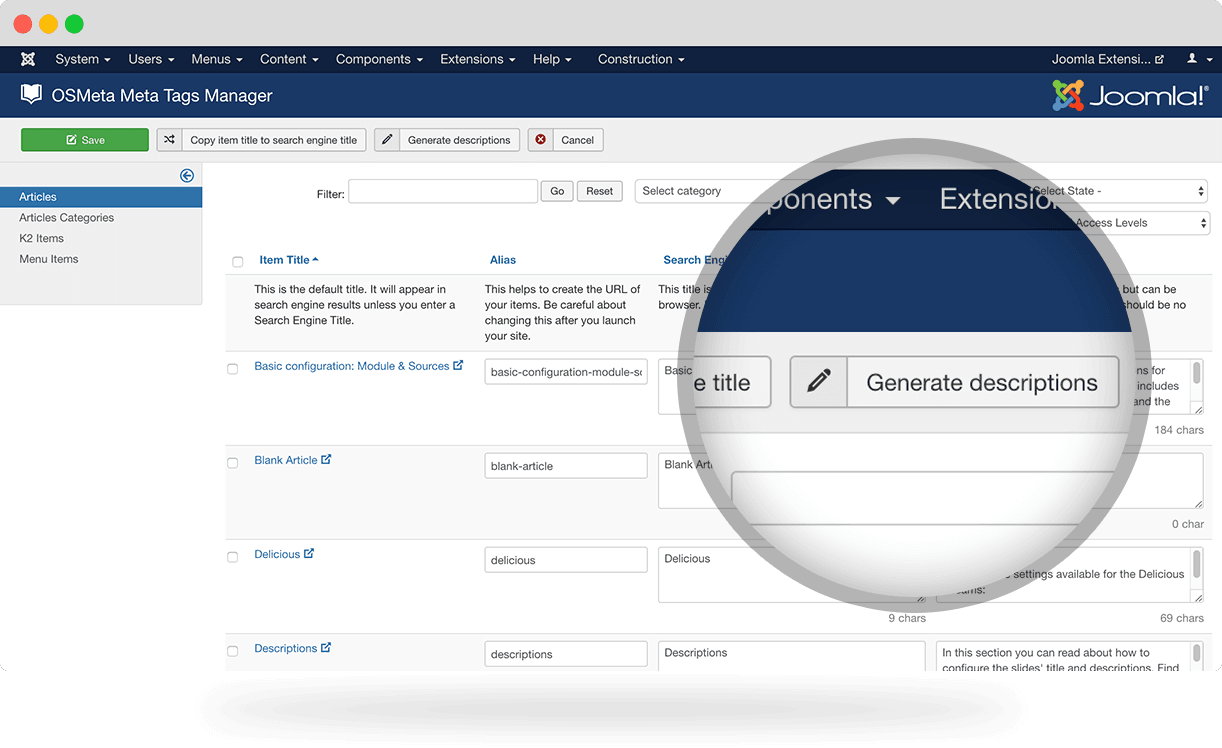Click the shuffle icon on Copy title button

pyautogui.click(x=169, y=140)
